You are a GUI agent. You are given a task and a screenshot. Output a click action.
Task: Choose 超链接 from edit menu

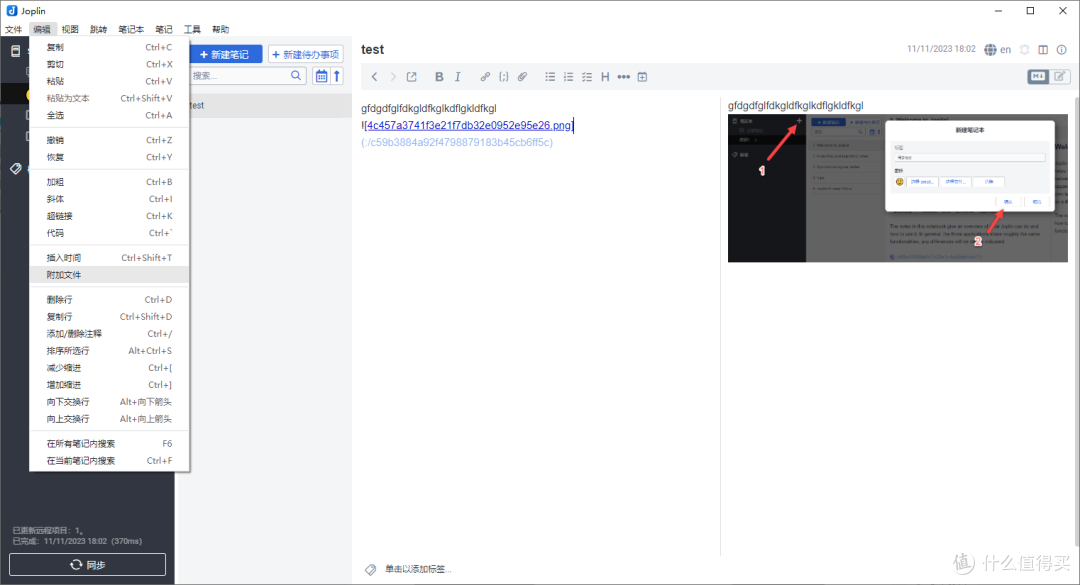(109, 216)
